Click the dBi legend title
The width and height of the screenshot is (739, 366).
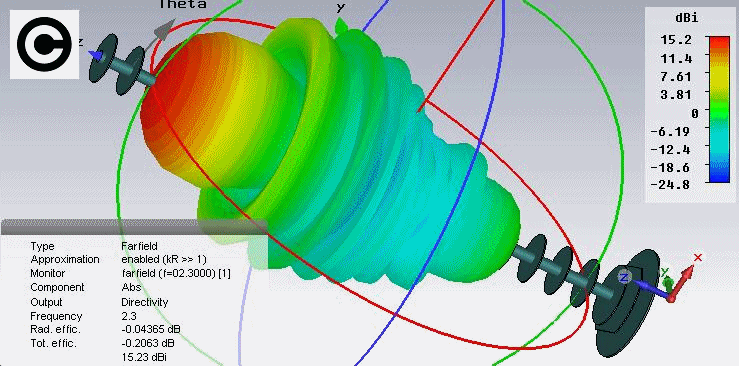(x=686, y=18)
